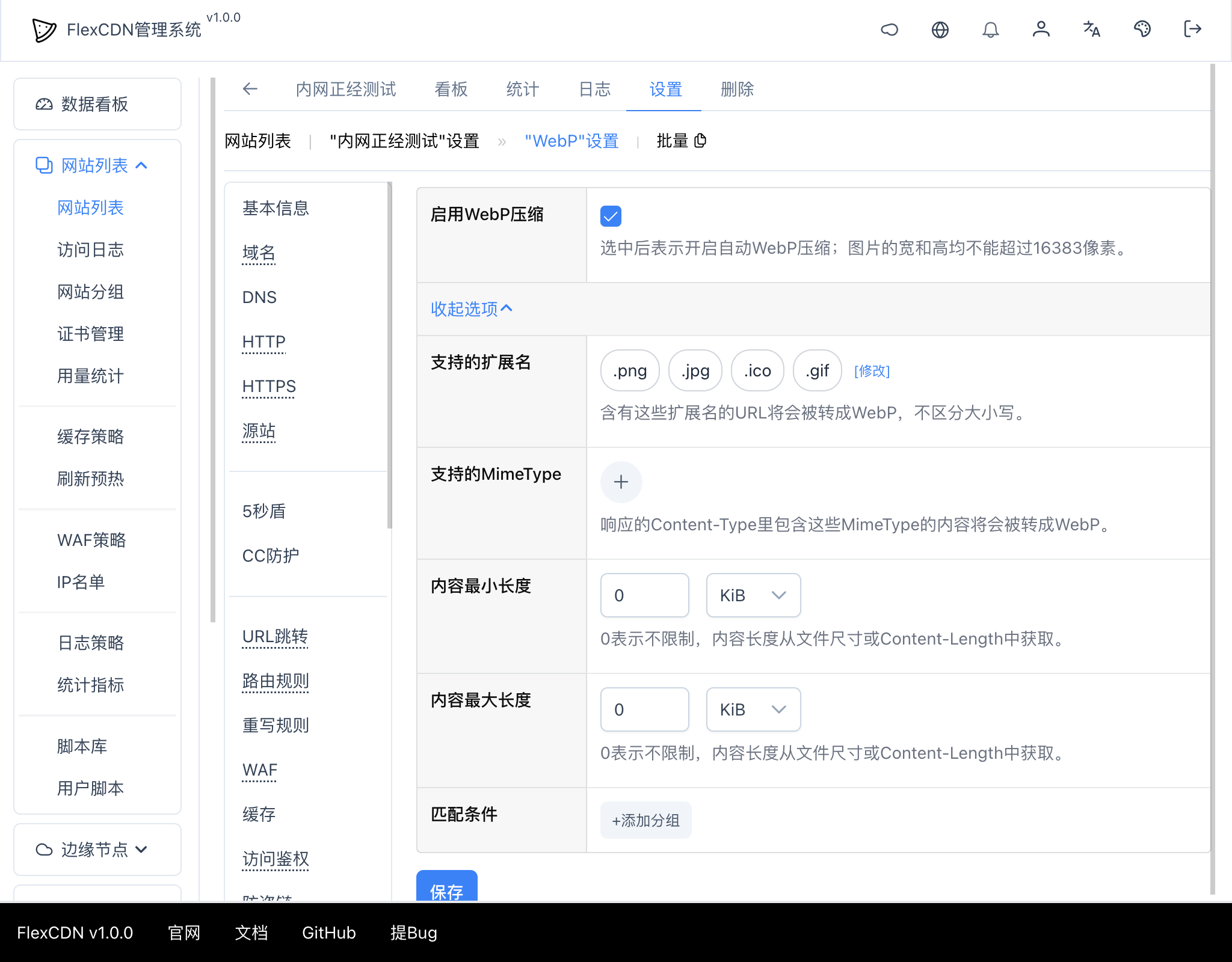The width and height of the screenshot is (1232, 962).
Task: Collapse options via 收起选项
Action: coord(472,309)
